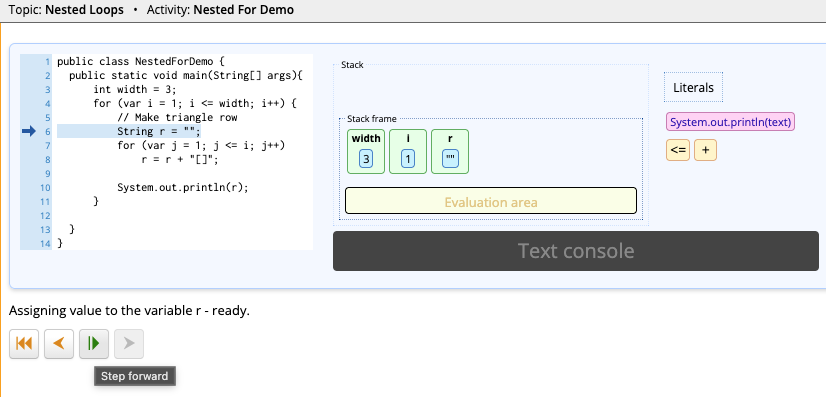Step backward one animation step
826x397 pixels.
pyautogui.click(x=59, y=344)
